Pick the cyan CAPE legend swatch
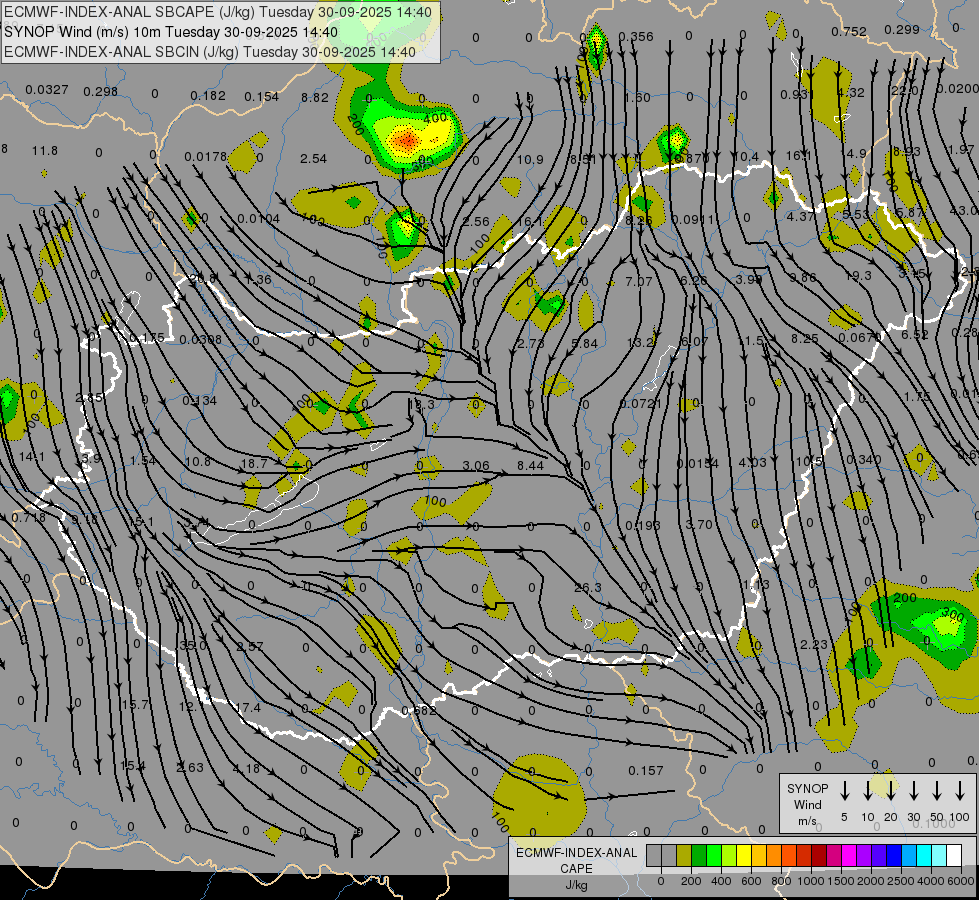 (924, 856)
